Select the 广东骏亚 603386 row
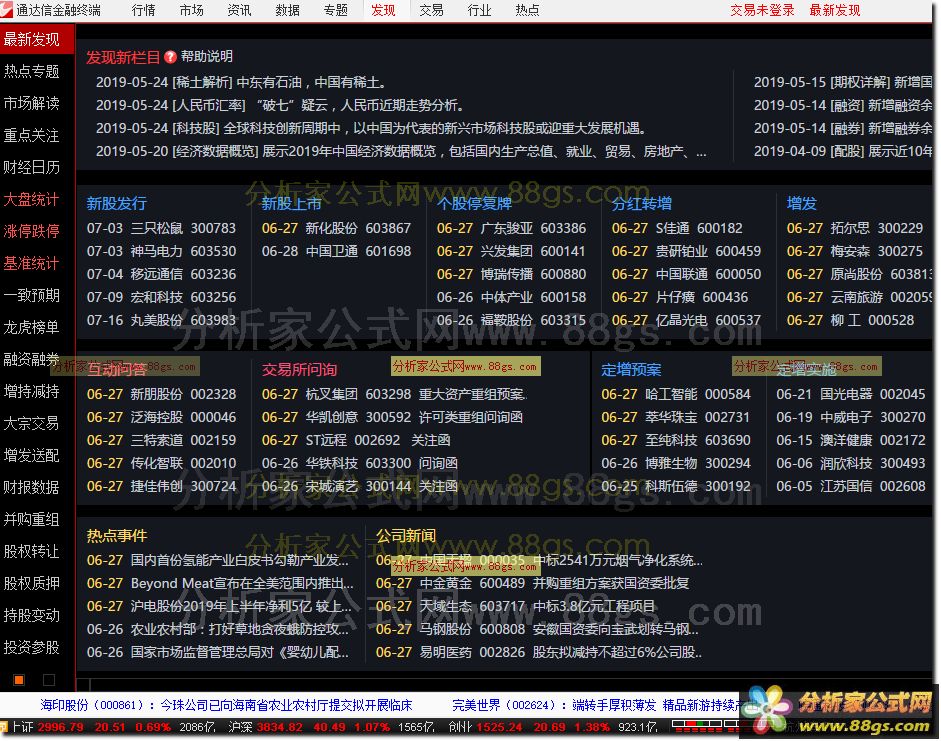The height and width of the screenshot is (741, 941). pyautogui.click(x=511, y=228)
